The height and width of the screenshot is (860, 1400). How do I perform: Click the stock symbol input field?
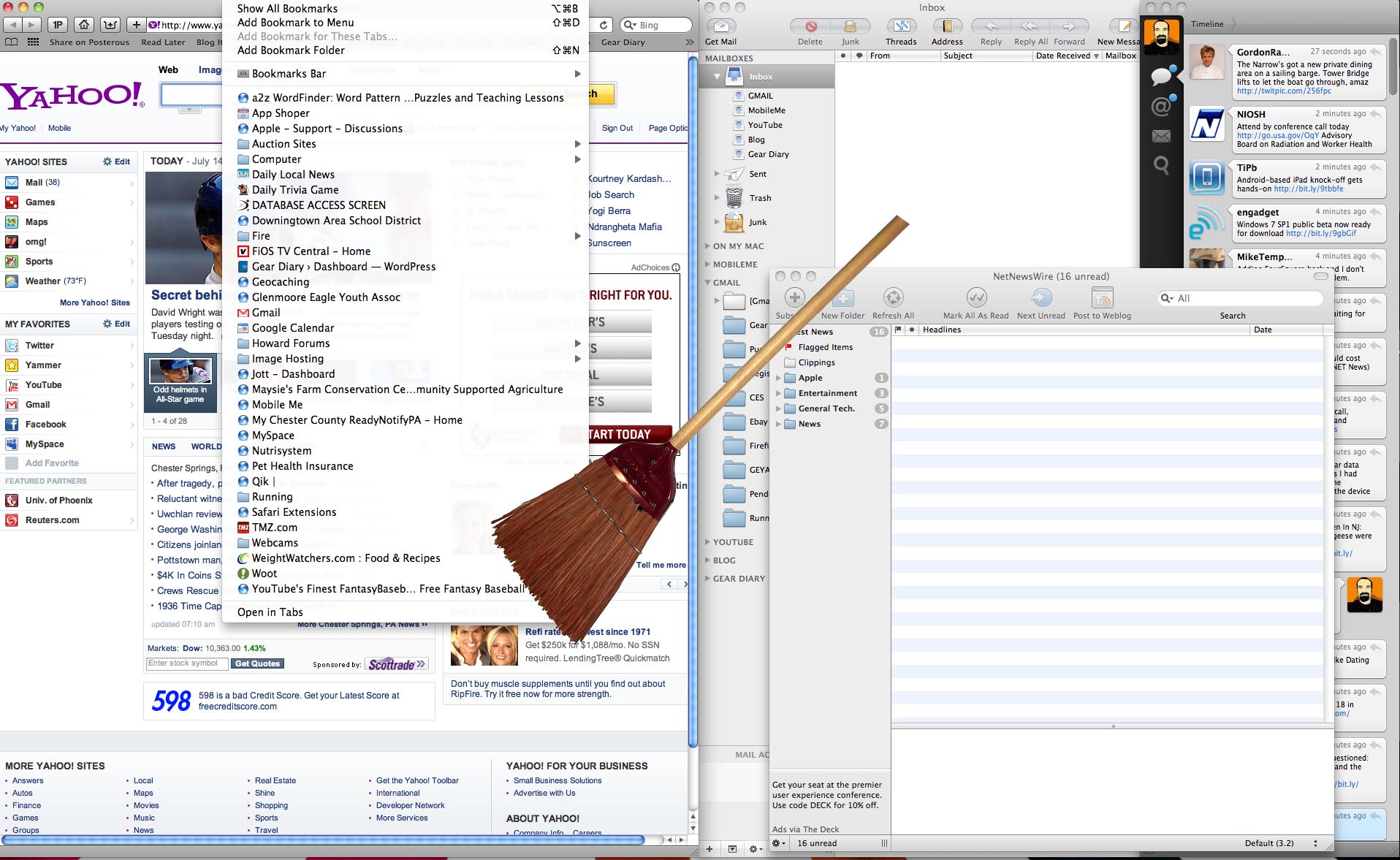(x=186, y=663)
